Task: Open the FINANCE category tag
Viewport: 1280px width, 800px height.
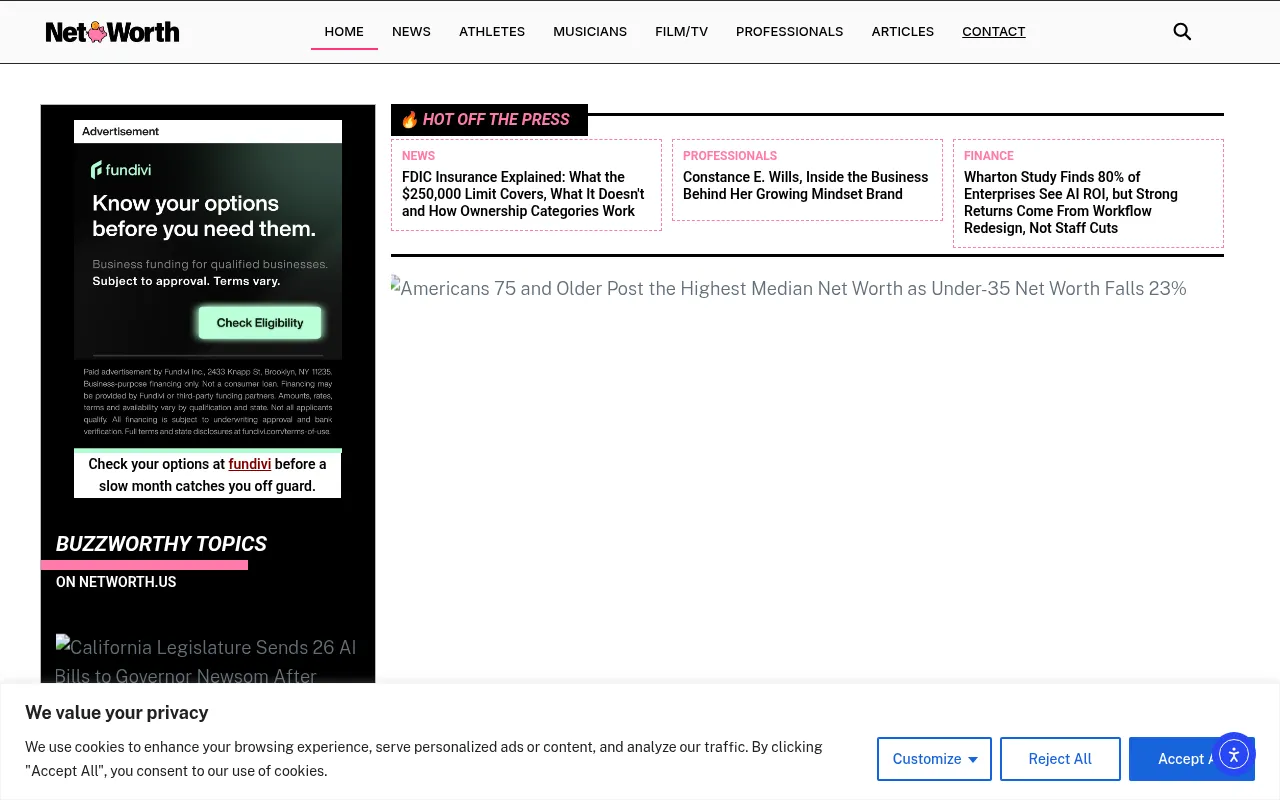Action: (988, 156)
